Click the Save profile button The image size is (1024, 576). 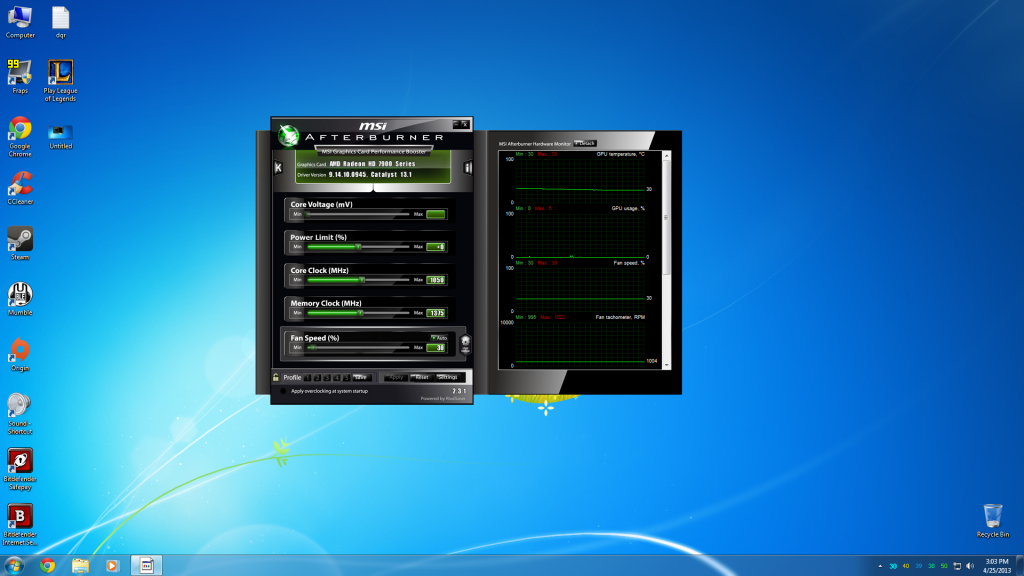[362, 377]
